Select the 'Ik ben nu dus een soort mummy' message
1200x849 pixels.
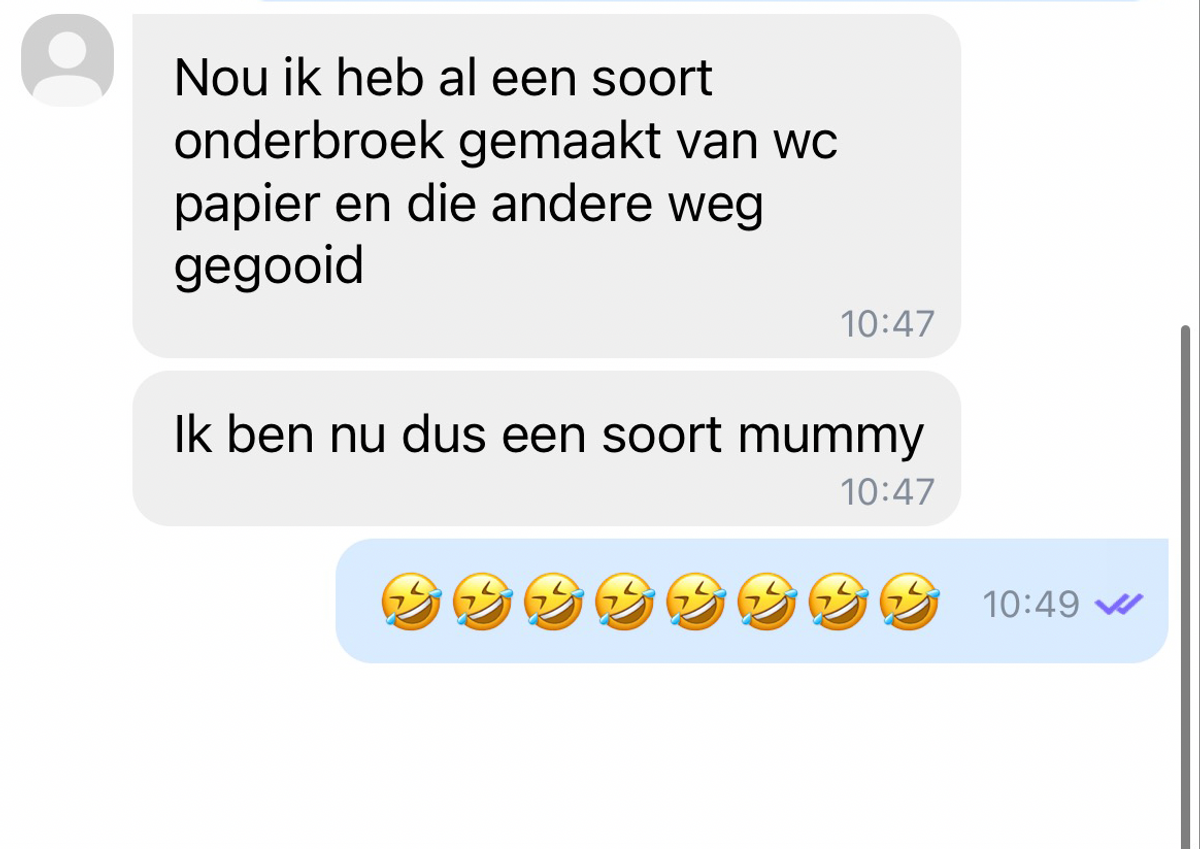(546, 448)
